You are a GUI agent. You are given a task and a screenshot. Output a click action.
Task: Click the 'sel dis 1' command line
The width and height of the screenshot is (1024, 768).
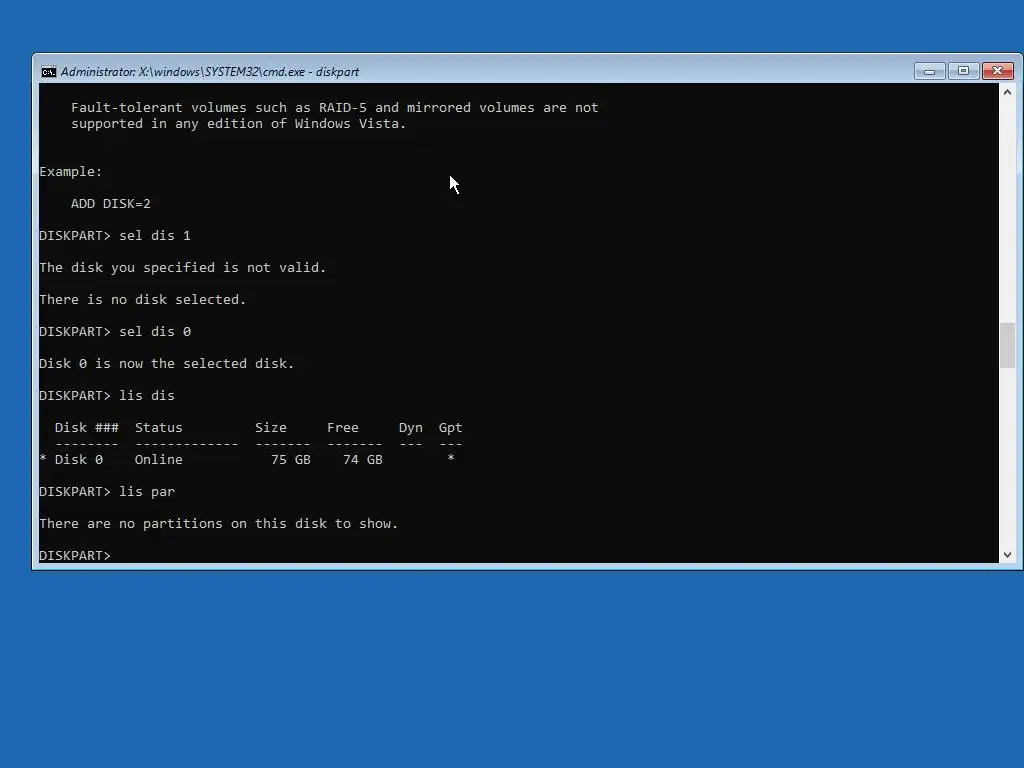(115, 236)
